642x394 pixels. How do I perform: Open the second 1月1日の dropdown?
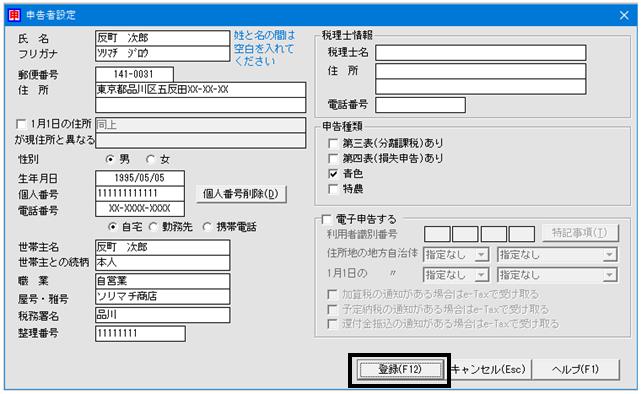click(557, 275)
